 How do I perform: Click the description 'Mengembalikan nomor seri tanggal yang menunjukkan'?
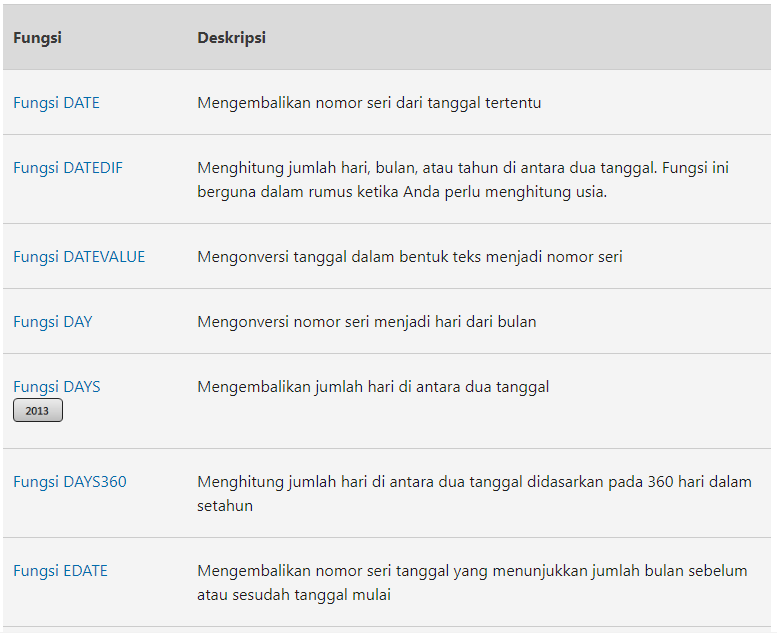pyautogui.click(x=472, y=582)
